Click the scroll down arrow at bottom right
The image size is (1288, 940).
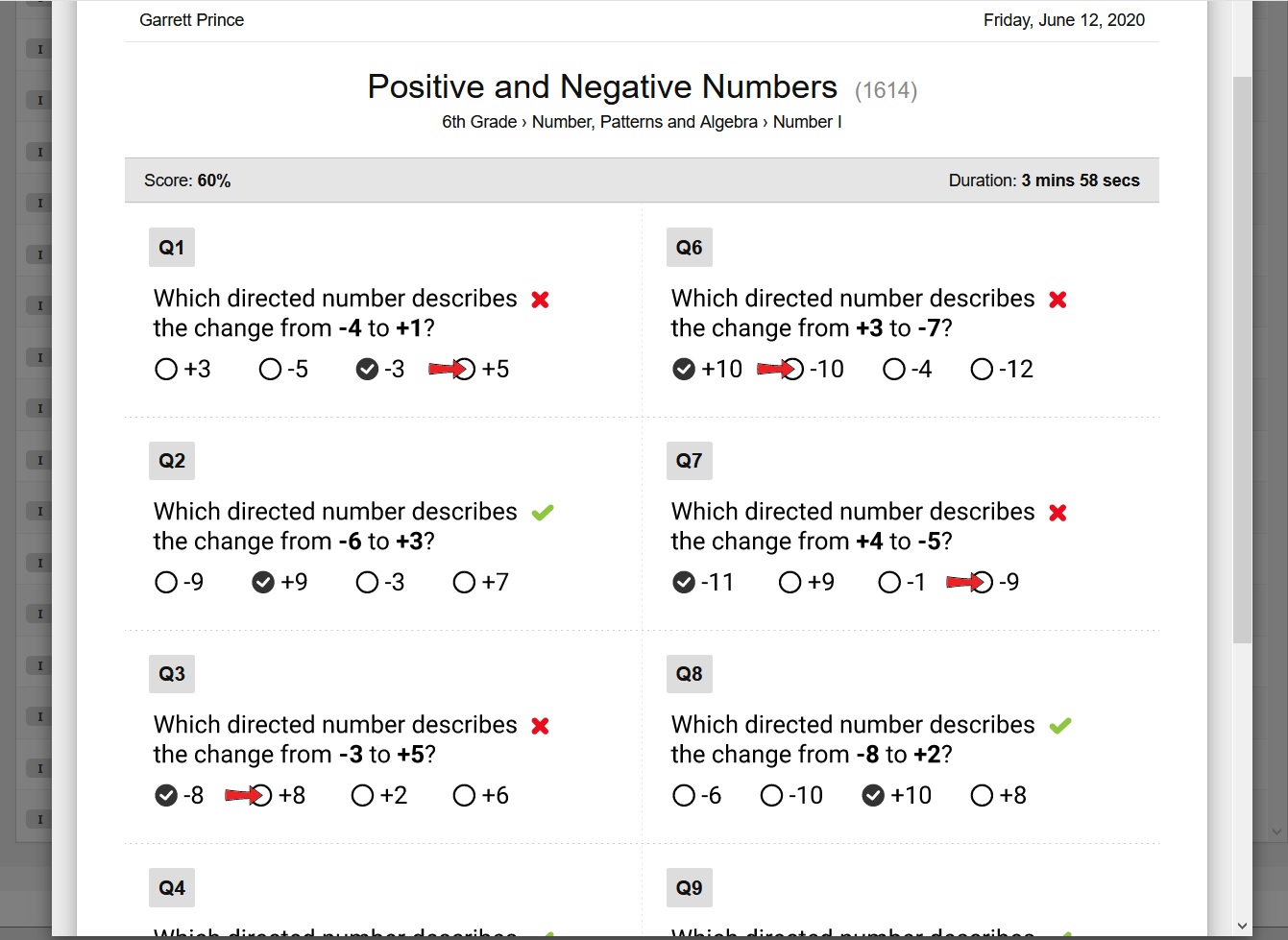pos(1243,927)
